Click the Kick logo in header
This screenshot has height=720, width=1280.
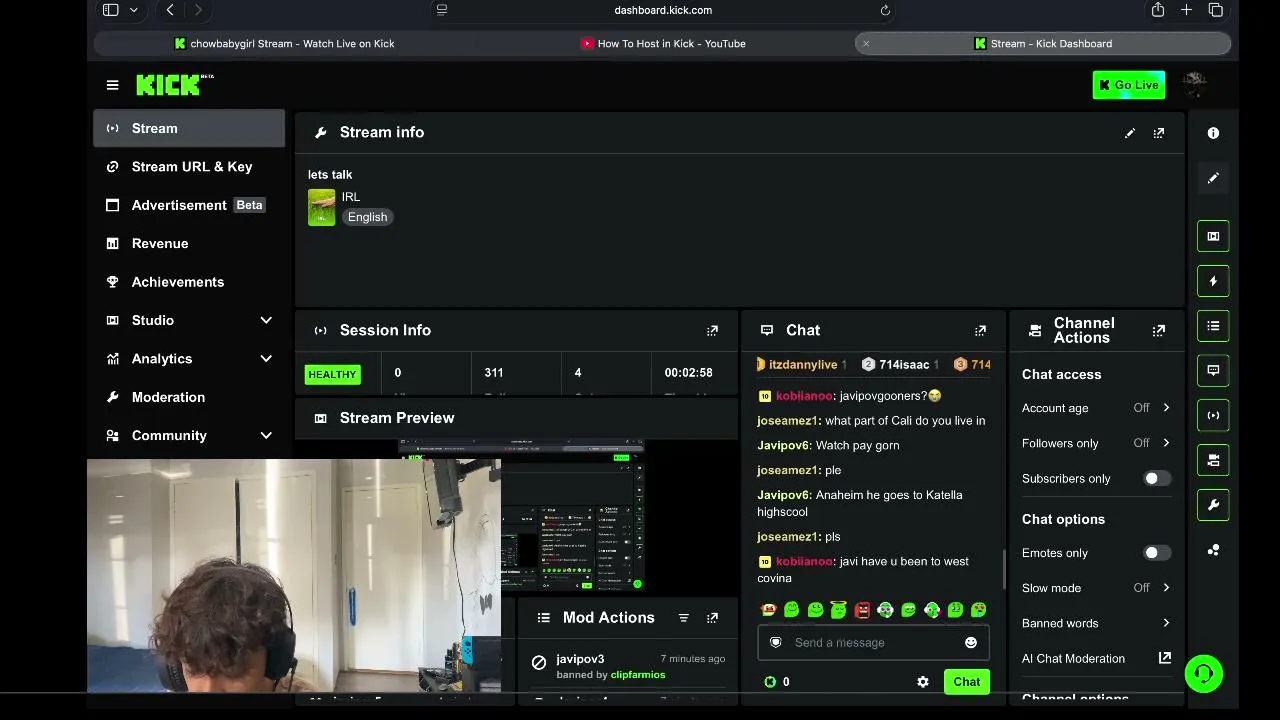point(175,85)
